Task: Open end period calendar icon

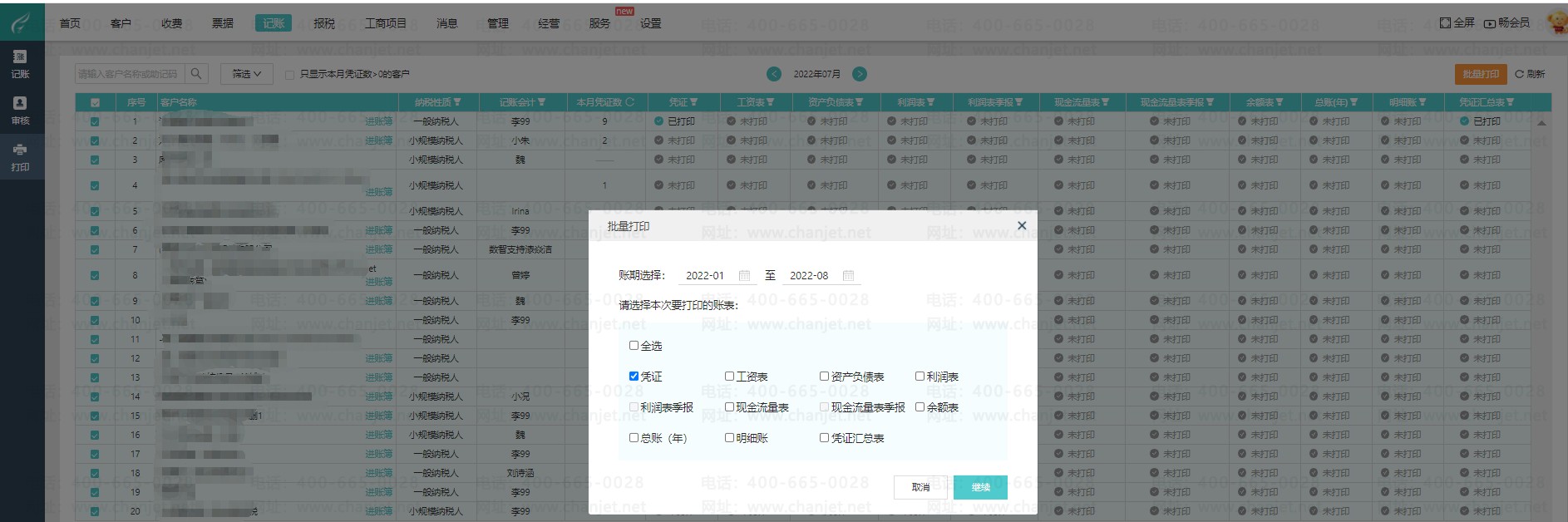Action: (x=848, y=276)
